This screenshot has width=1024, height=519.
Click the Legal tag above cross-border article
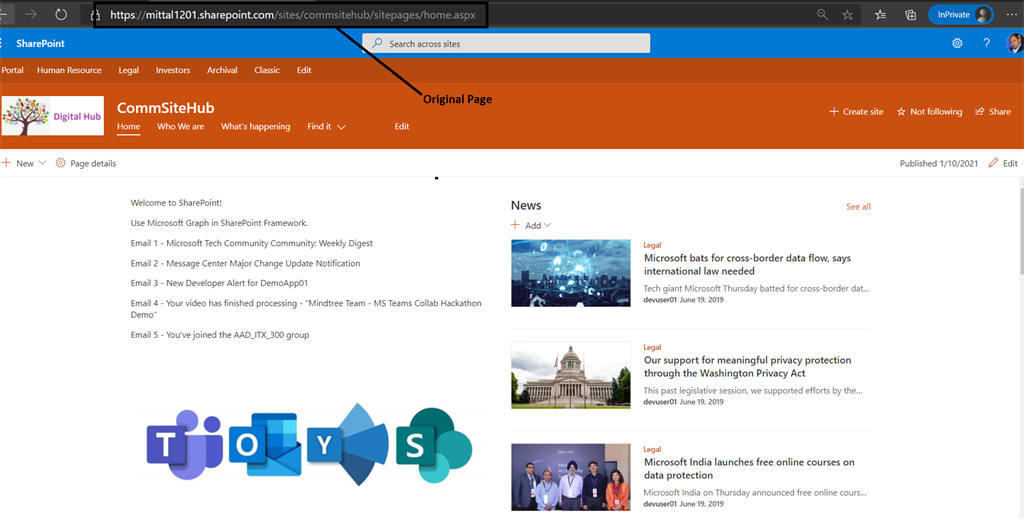[x=652, y=245]
